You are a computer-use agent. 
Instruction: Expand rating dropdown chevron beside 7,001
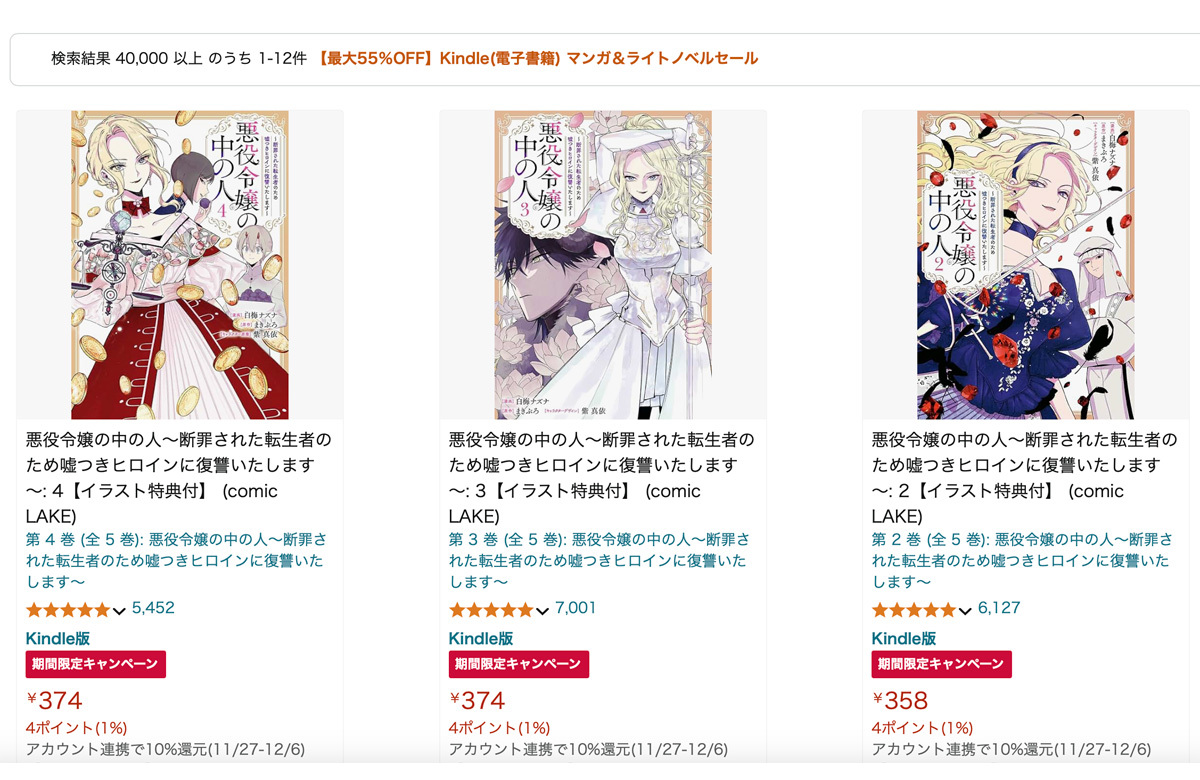click(542, 611)
